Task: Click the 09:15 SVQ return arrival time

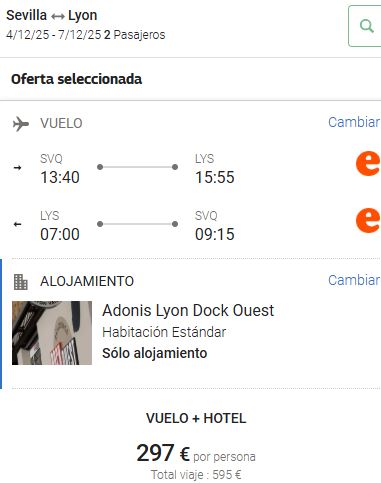Action: [x=215, y=234]
